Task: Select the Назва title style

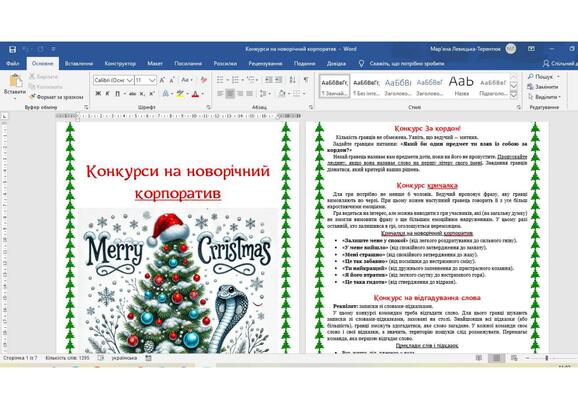Action: coord(461,87)
